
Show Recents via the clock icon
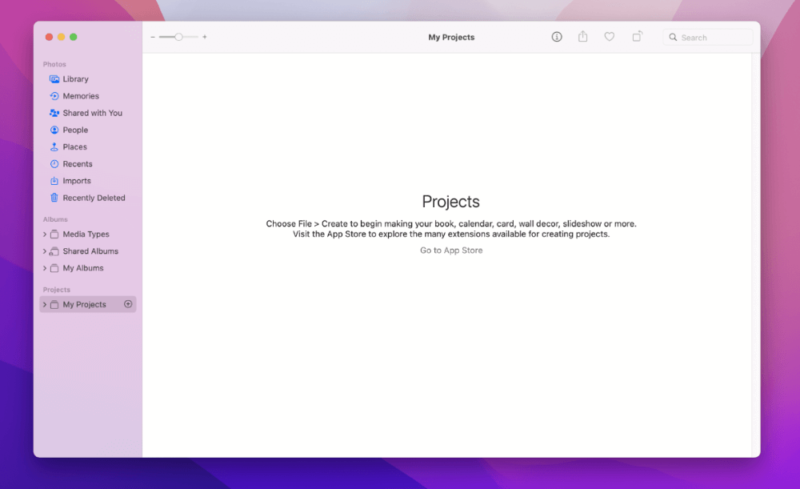coord(54,164)
